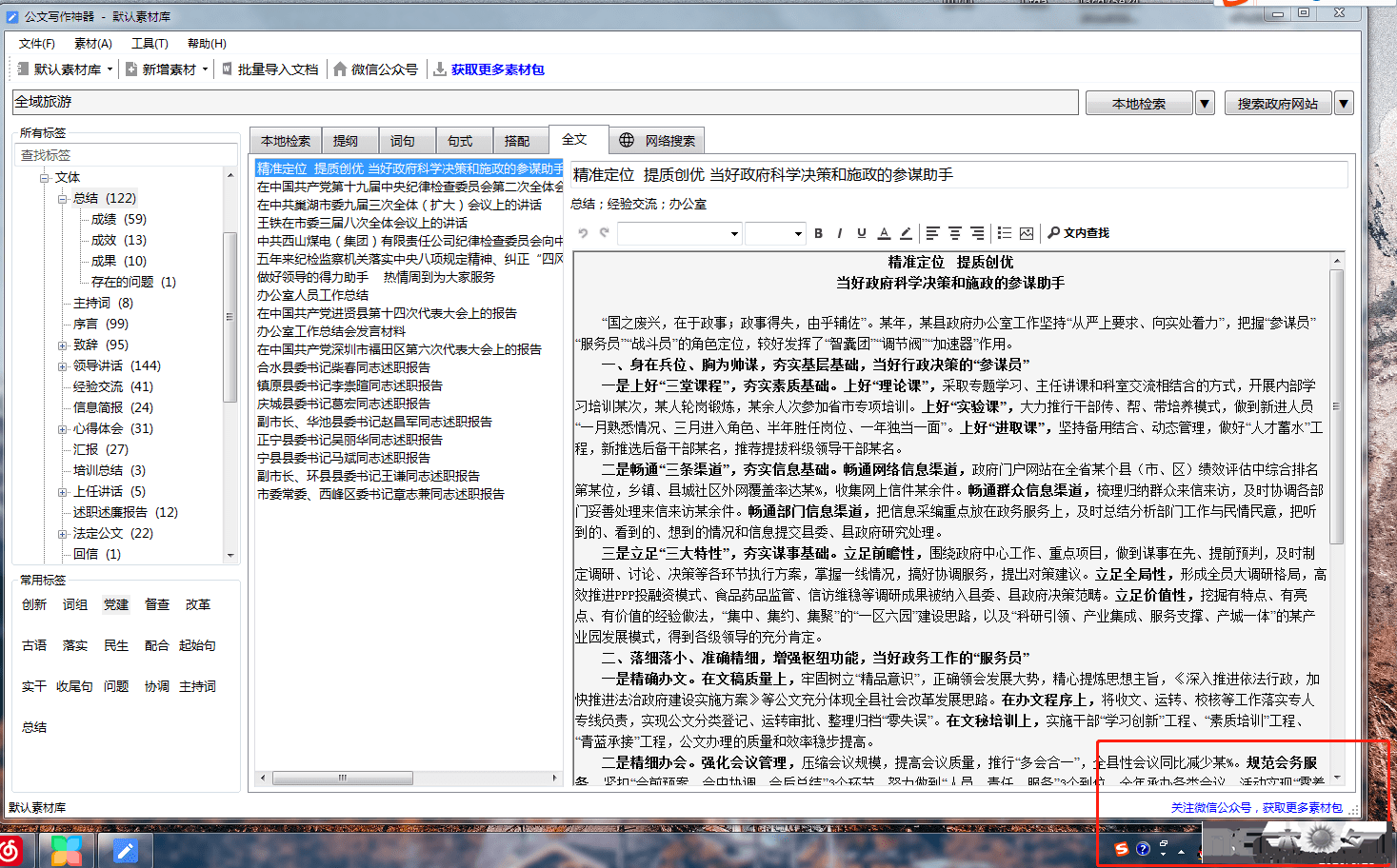
Task: Toggle italic formatting
Action: click(x=839, y=233)
